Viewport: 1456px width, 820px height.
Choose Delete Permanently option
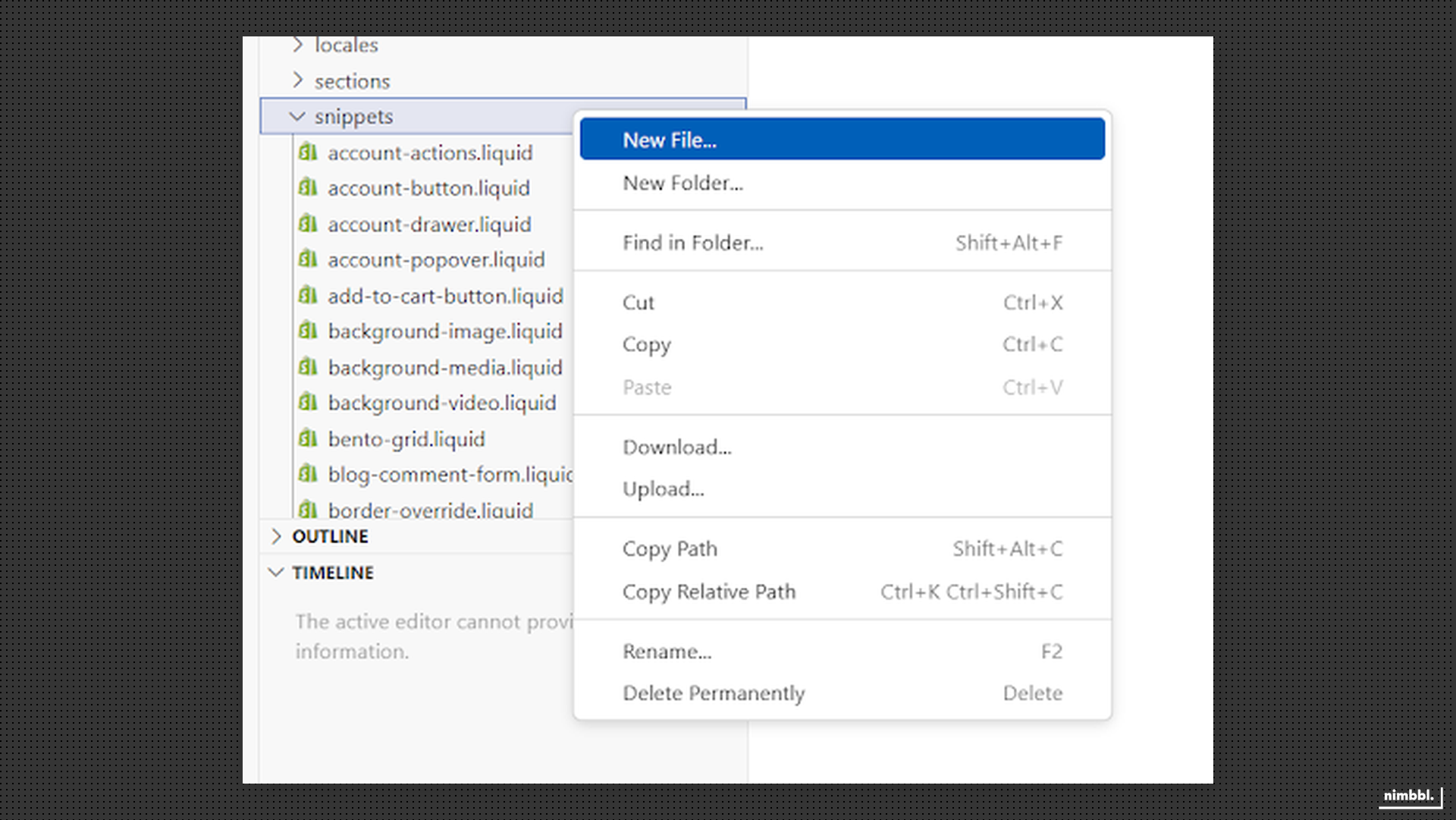coord(713,693)
